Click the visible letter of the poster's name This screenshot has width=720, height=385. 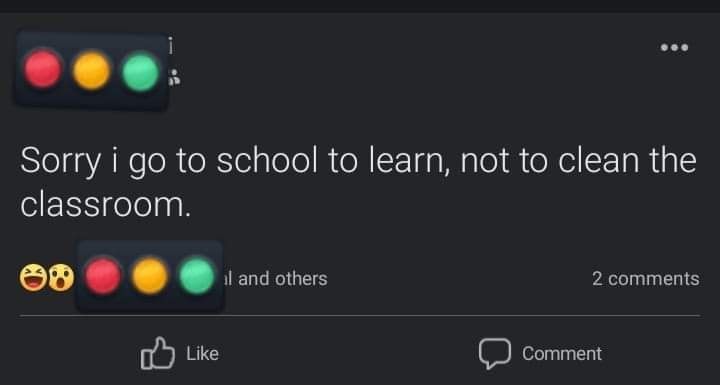pos(171,45)
